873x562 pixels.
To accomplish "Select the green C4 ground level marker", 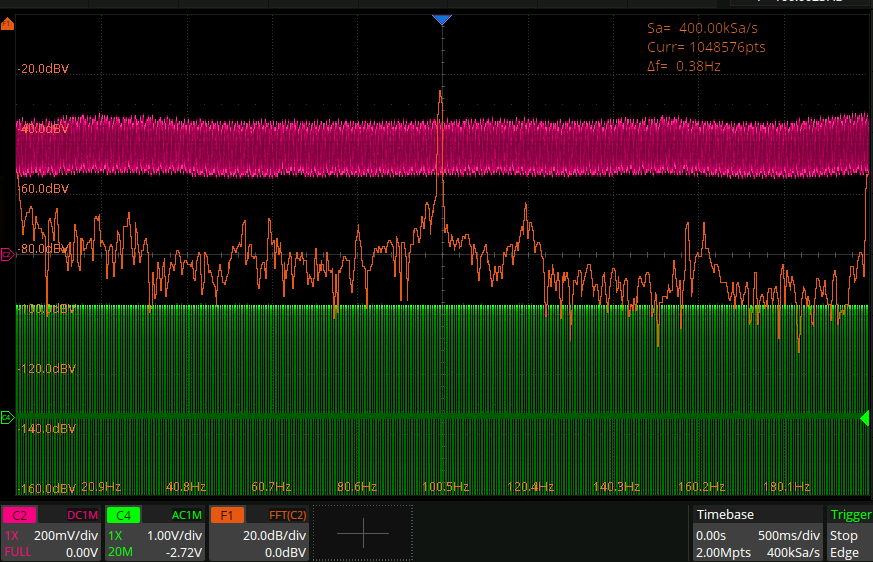I will [8, 417].
